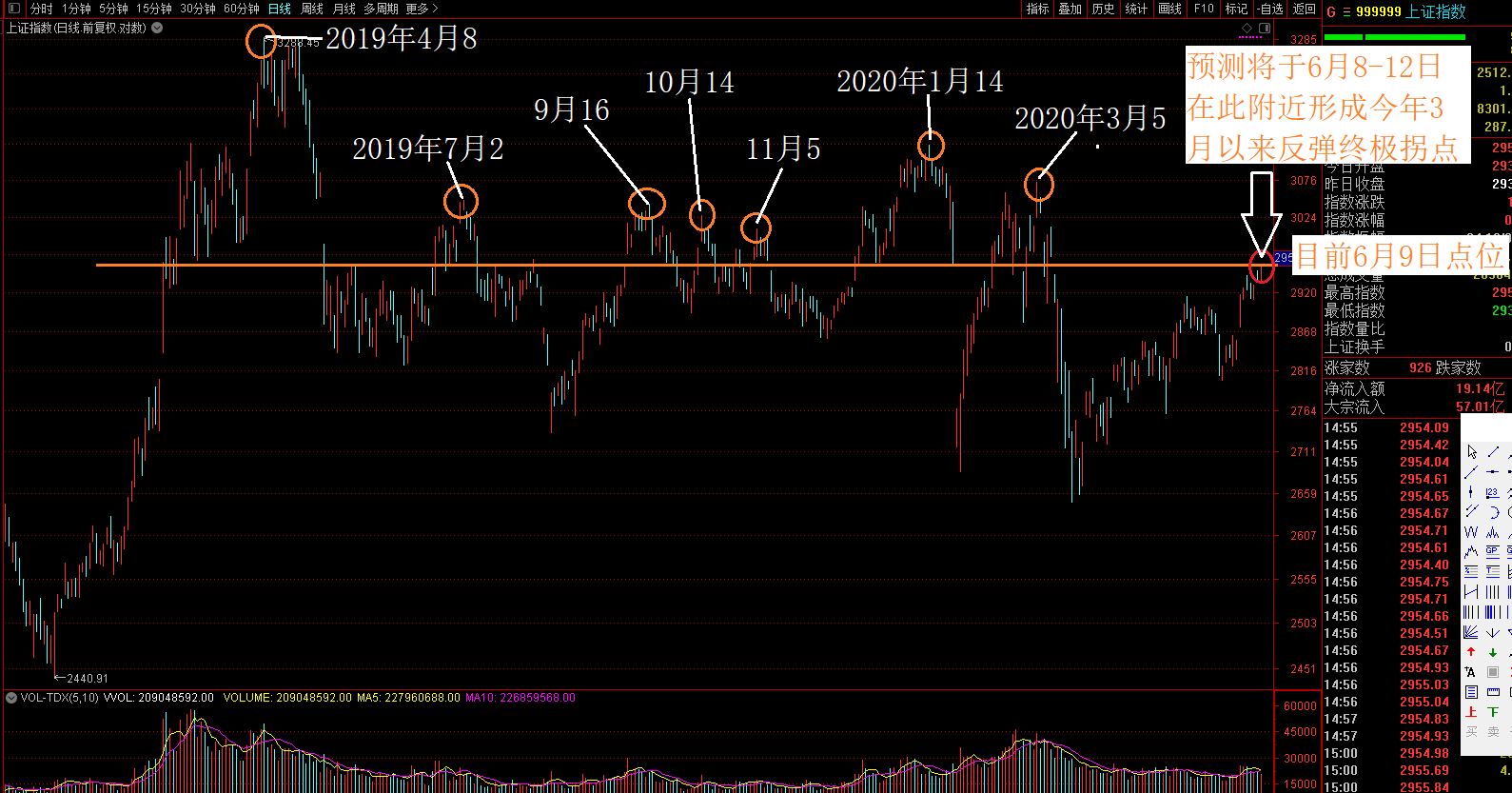1512x793 pixels.
Task: Click the -自选 remove from watchlist button
Action: click(x=1270, y=9)
